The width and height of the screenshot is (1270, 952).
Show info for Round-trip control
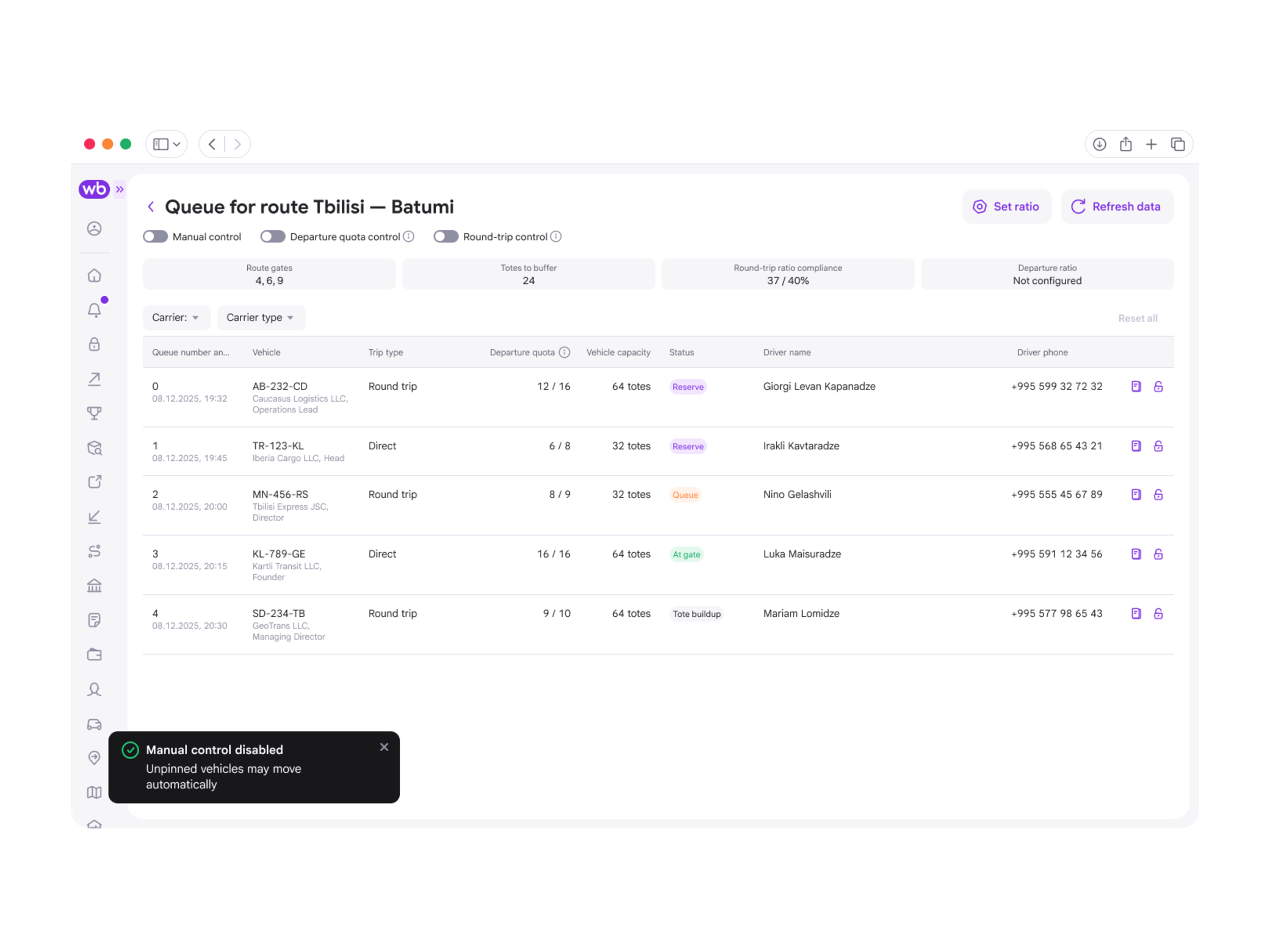[x=556, y=237]
